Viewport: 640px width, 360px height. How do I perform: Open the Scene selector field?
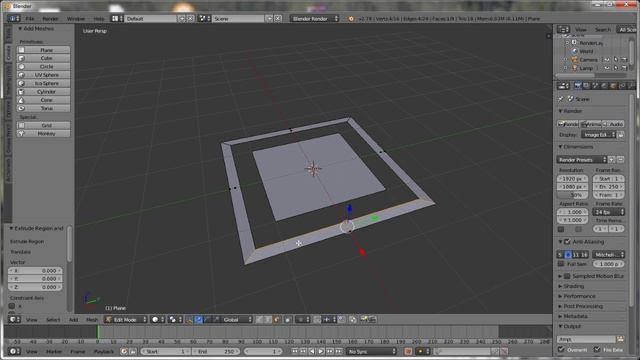point(238,19)
